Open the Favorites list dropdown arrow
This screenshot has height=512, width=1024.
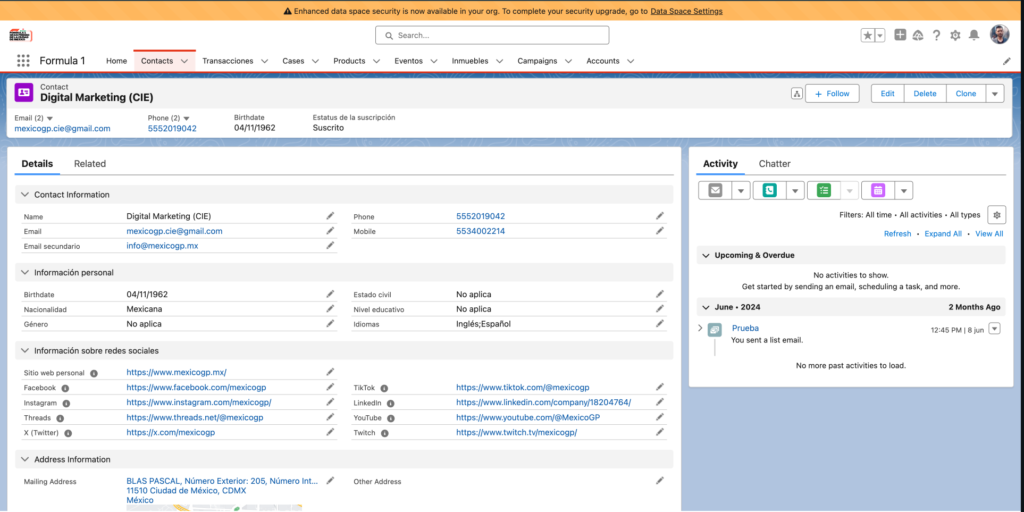click(880, 35)
